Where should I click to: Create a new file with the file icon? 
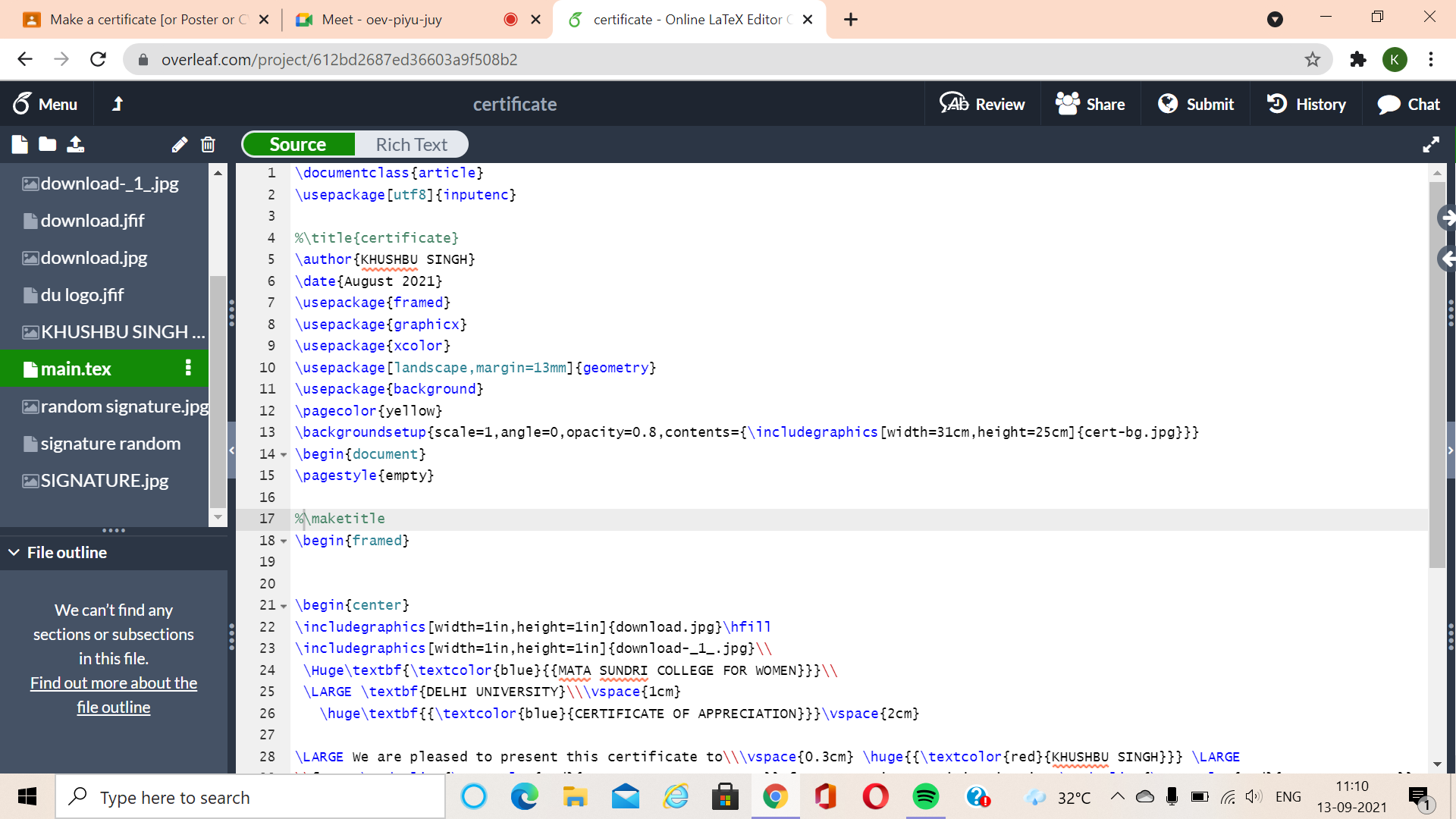tap(20, 144)
